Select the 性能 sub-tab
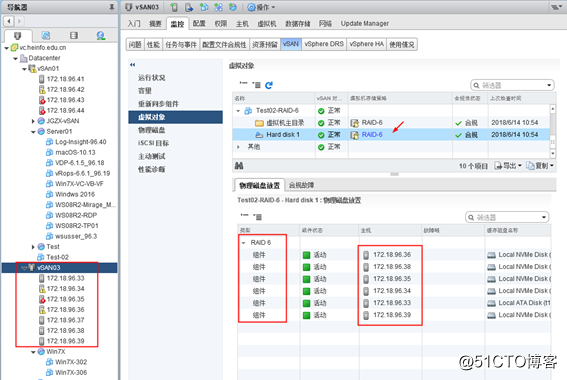This screenshot has height=380, width=567. (153, 44)
